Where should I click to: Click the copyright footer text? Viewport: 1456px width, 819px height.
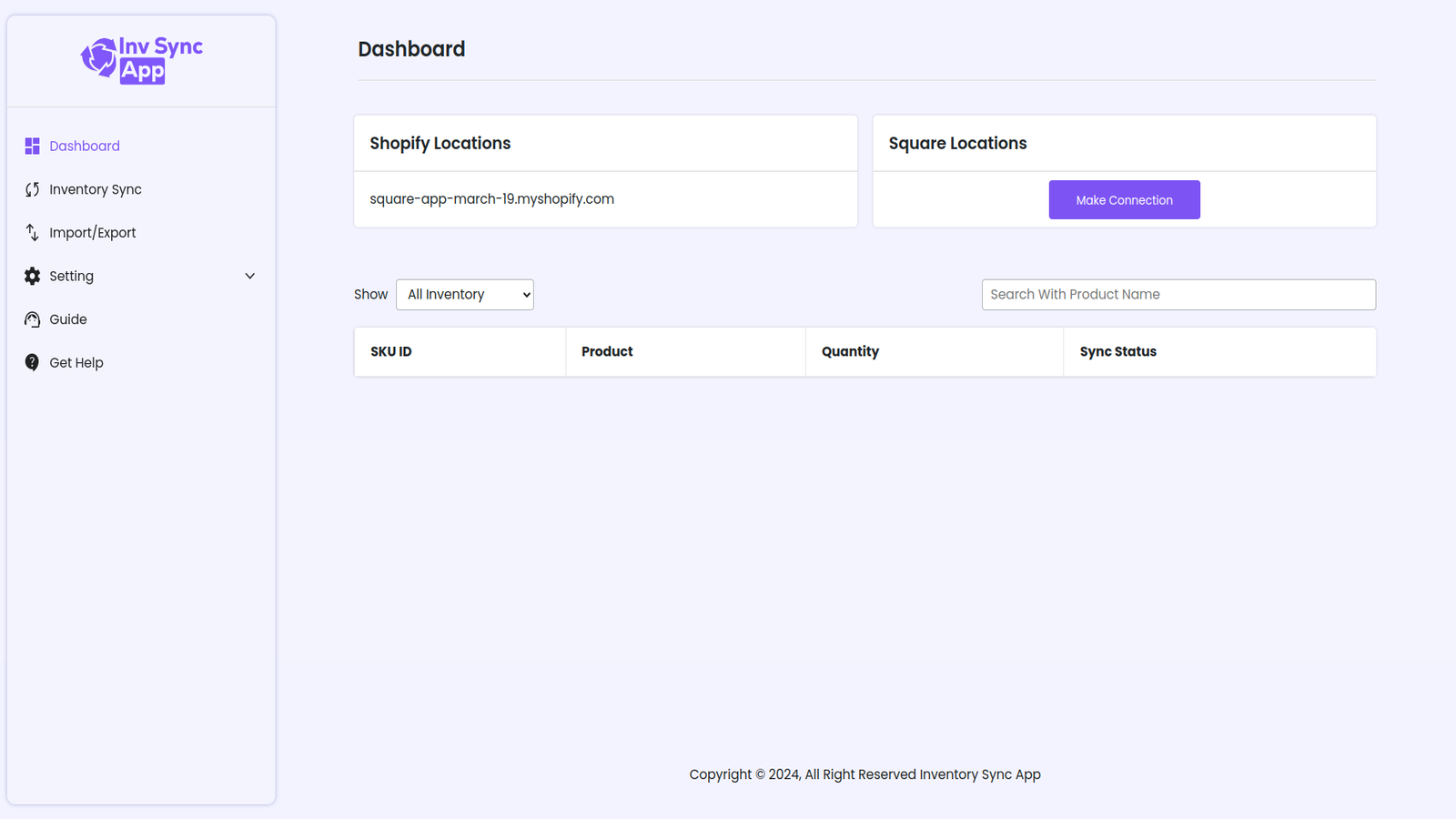click(x=864, y=774)
